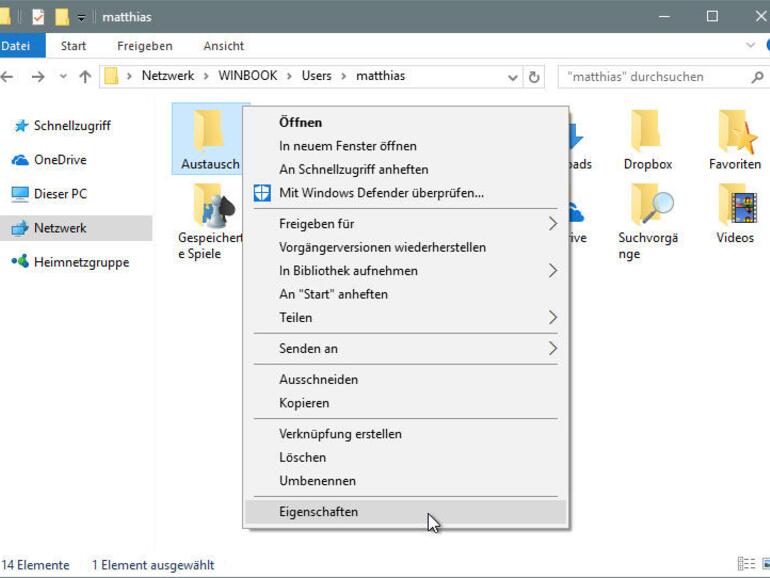The image size is (770, 578).
Task: Open the Freigeben ribbon tab
Action: pyautogui.click(x=144, y=46)
